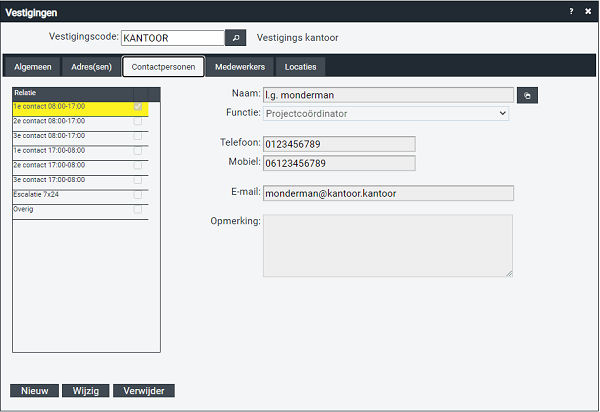The width and height of the screenshot is (600, 412).
Task: Toggle checkbox for 3e contact 17:00-08:00
Action: tap(138, 180)
